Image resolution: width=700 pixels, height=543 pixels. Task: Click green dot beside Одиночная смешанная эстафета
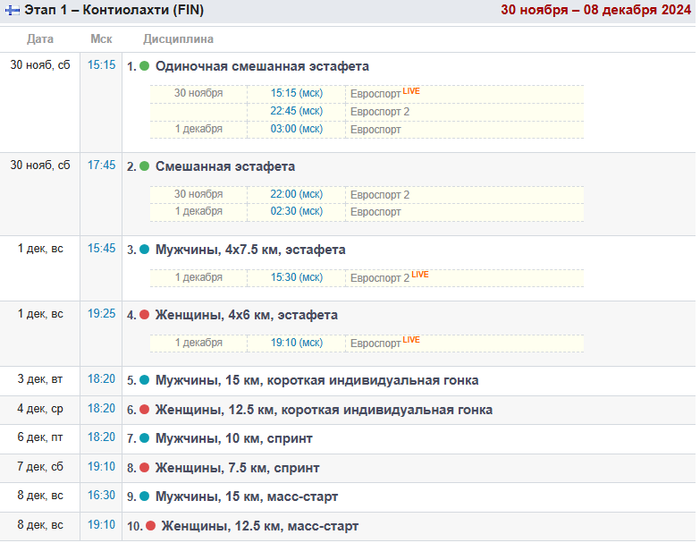click(x=144, y=66)
